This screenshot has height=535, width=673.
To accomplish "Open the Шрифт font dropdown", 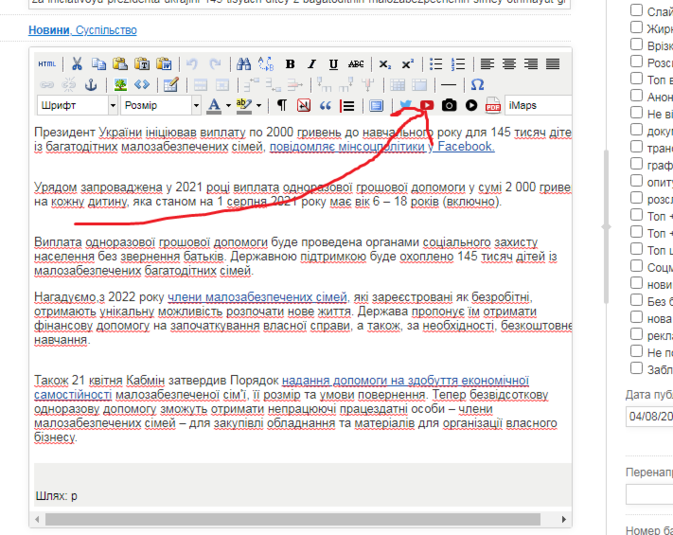I will coord(78,105).
